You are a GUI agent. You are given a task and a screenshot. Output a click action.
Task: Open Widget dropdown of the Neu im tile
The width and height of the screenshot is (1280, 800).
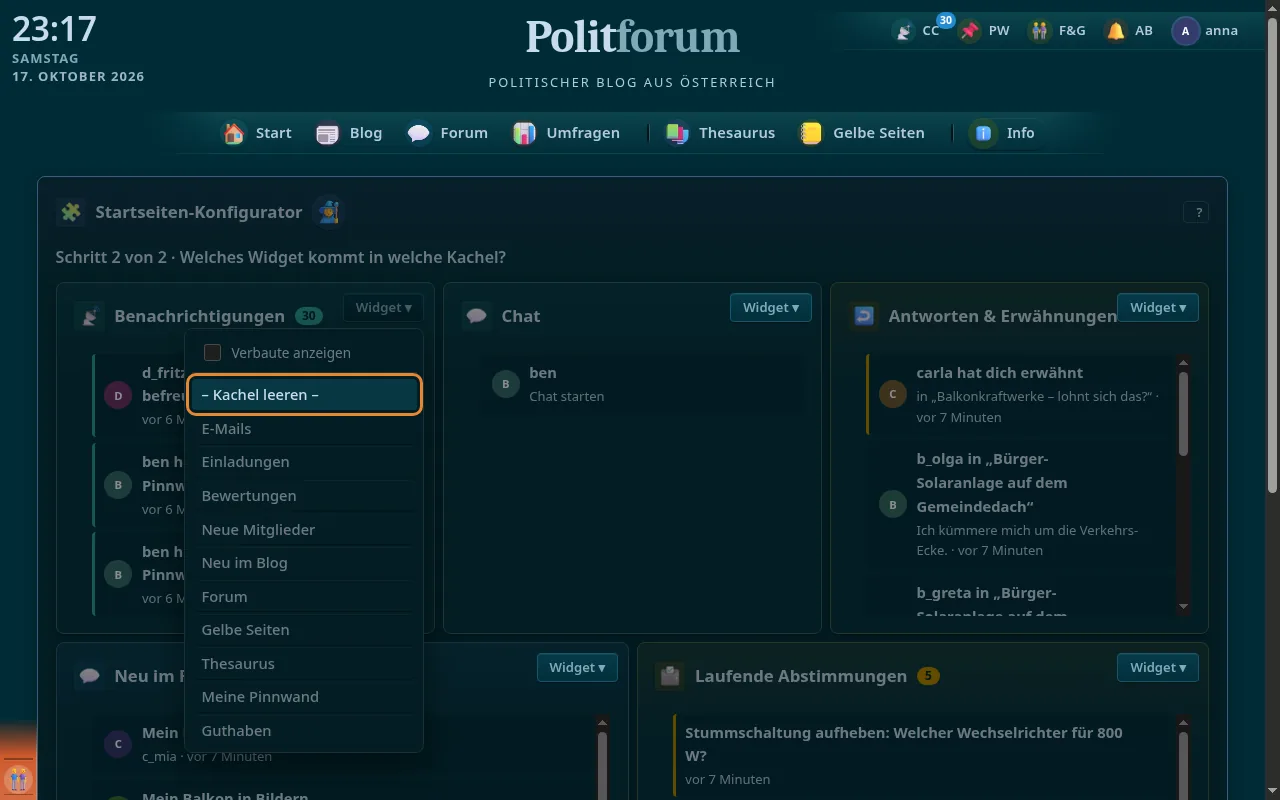pos(577,668)
